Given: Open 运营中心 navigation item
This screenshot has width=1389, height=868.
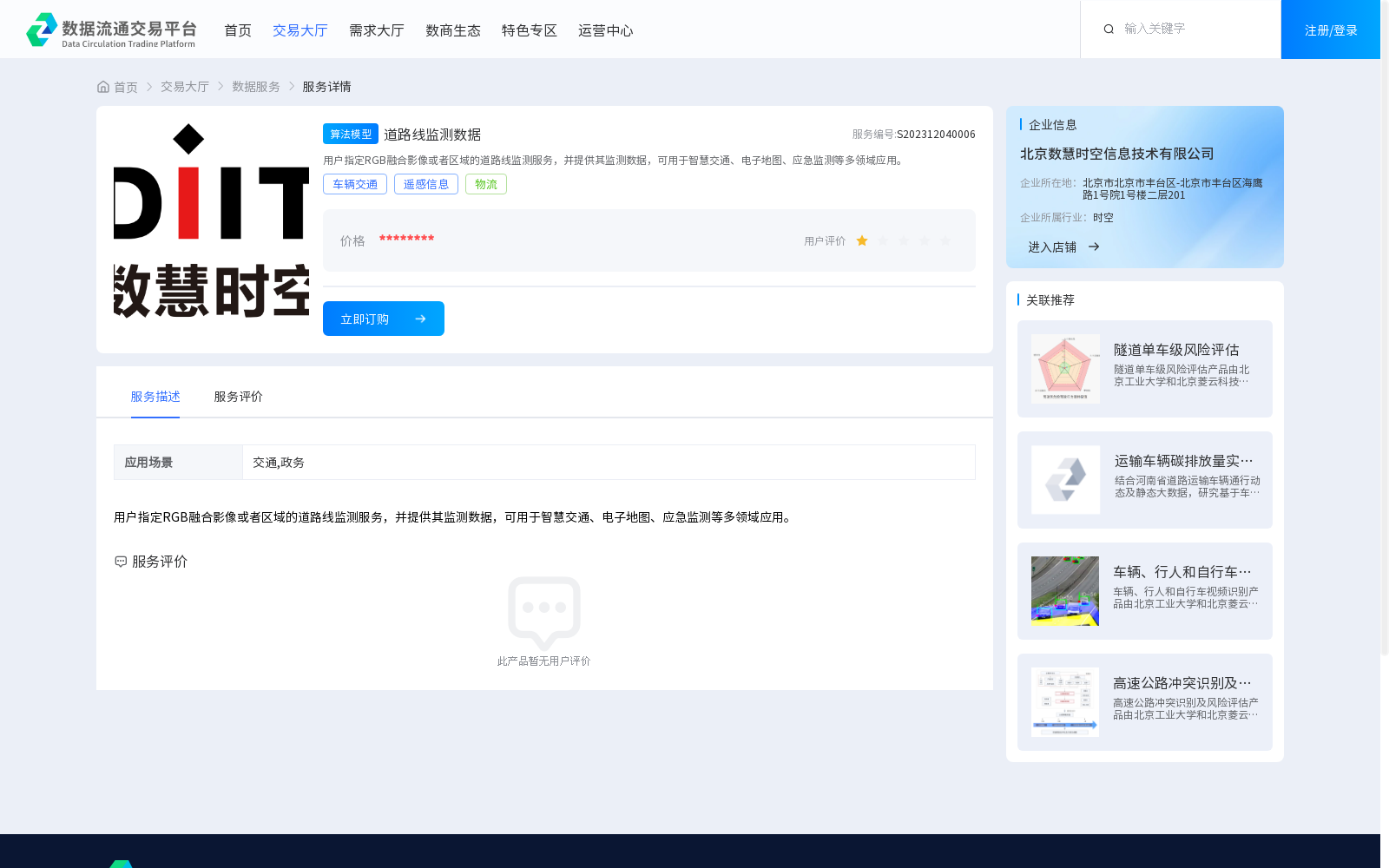Looking at the screenshot, I should click(606, 30).
